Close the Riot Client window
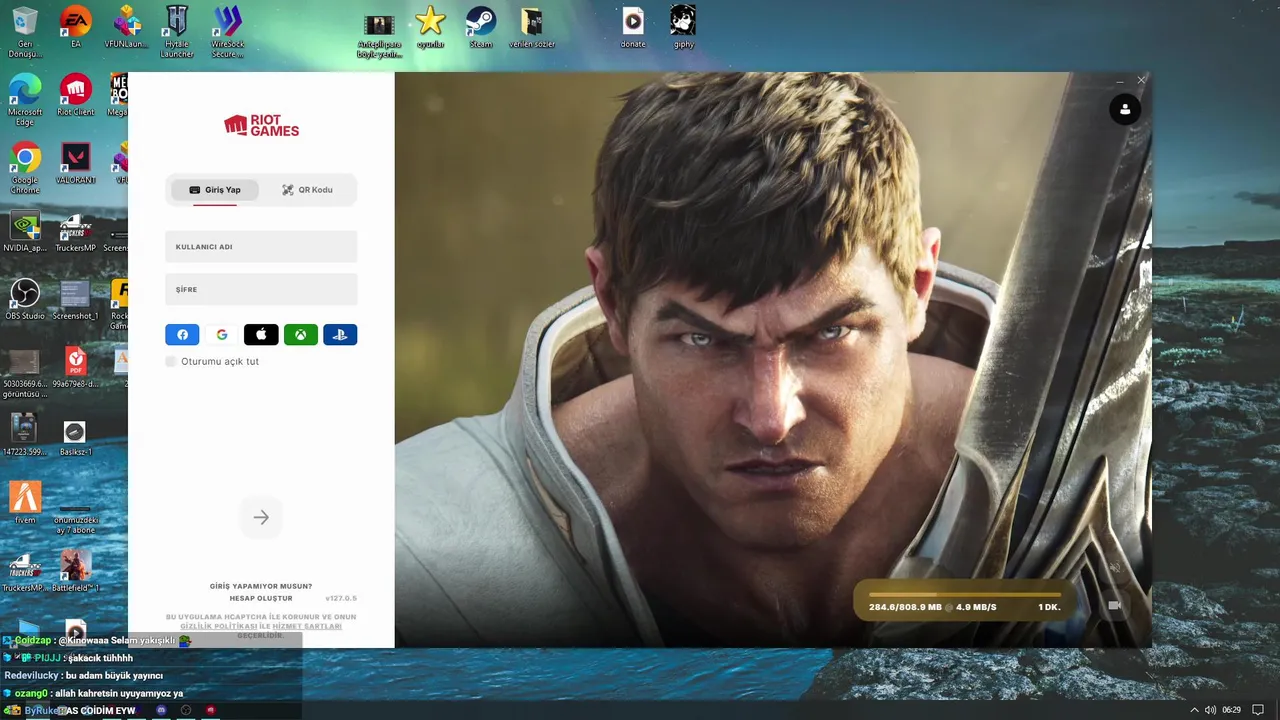 (x=1141, y=80)
